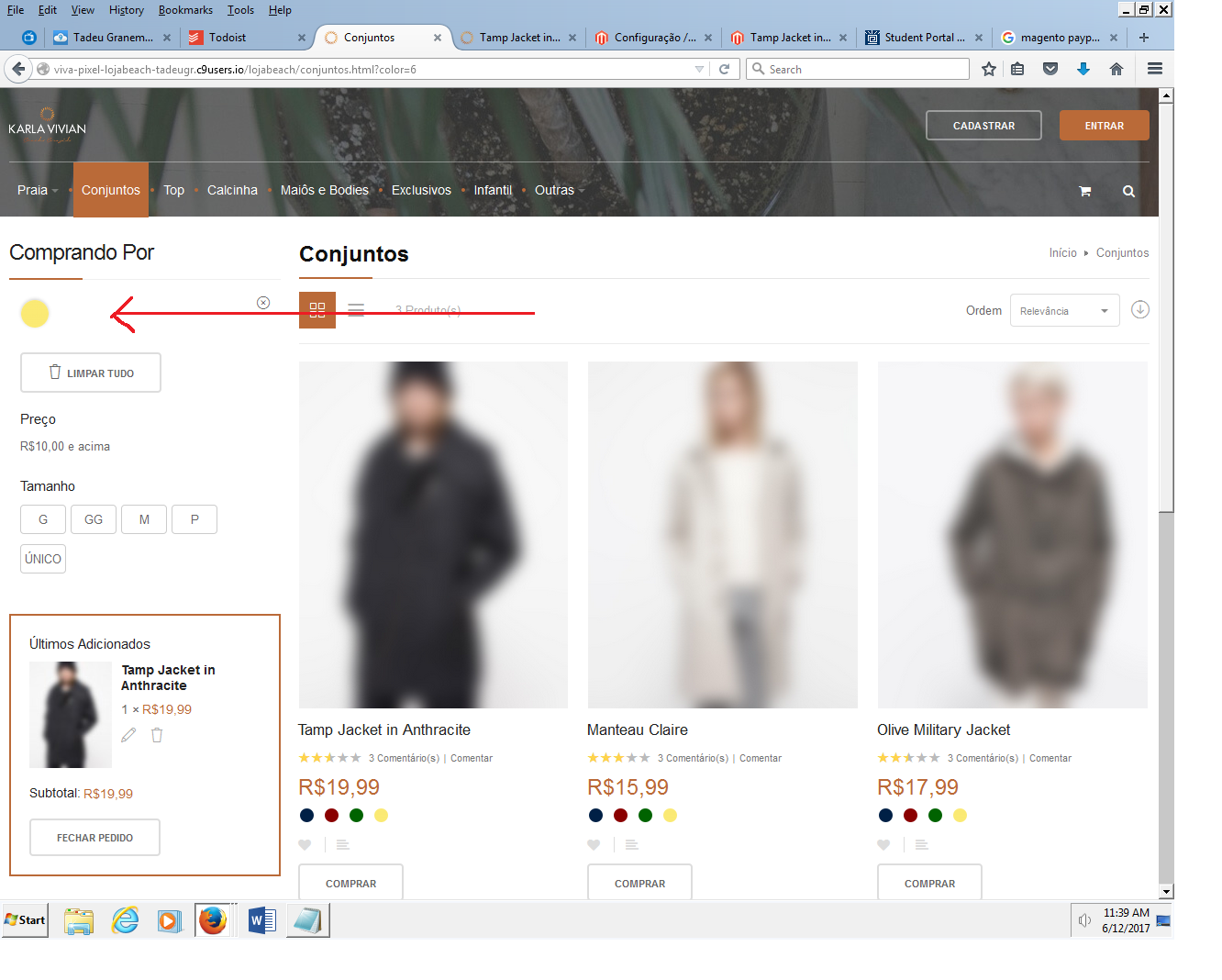Open URL bar history dropdown arrow

[x=699, y=69]
